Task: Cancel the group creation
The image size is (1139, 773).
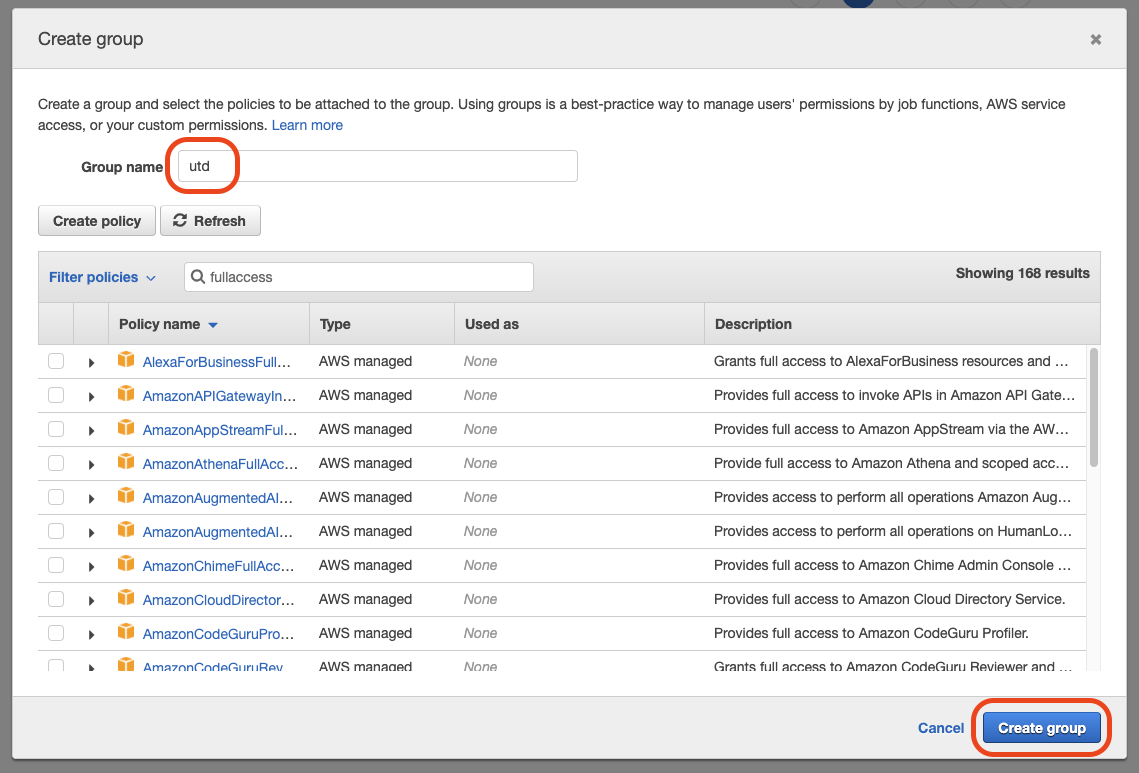Action: pyautogui.click(x=941, y=728)
